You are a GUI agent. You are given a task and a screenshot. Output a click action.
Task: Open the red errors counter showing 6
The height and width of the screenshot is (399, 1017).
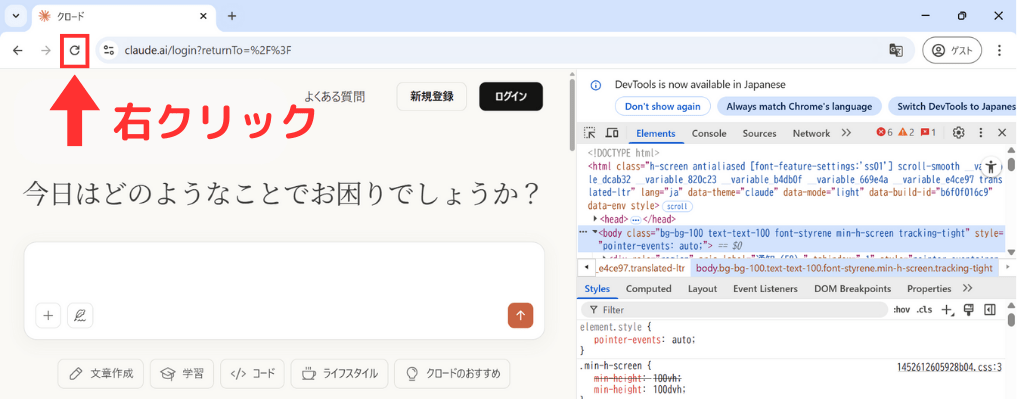[x=885, y=132]
